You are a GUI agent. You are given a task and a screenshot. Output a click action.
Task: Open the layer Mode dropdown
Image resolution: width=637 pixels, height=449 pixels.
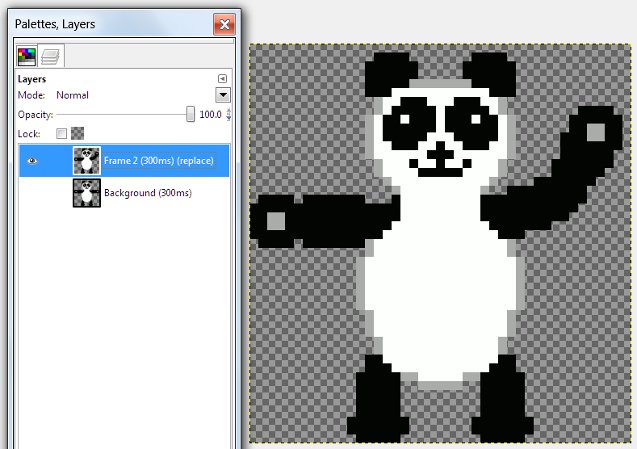pos(223,95)
